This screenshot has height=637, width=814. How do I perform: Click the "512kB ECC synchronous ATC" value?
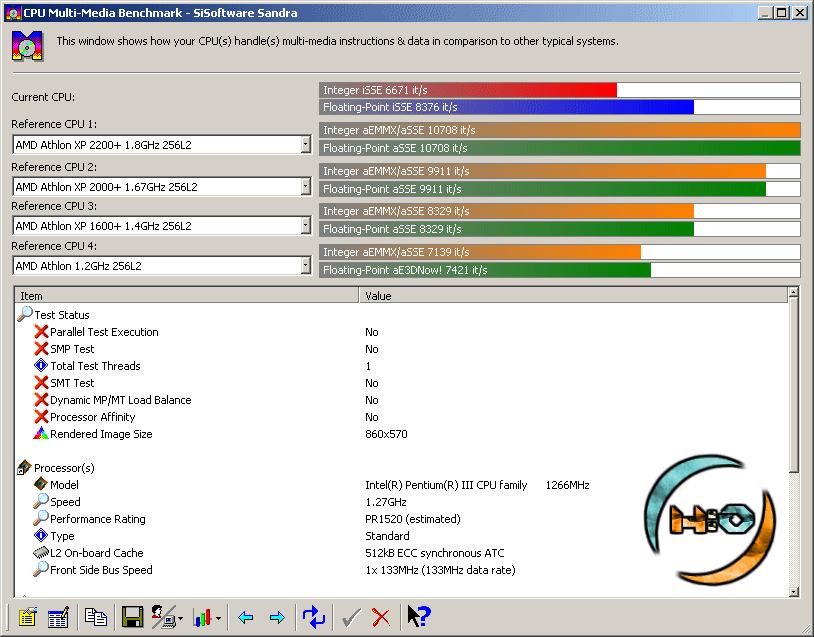[x=435, y=553]
